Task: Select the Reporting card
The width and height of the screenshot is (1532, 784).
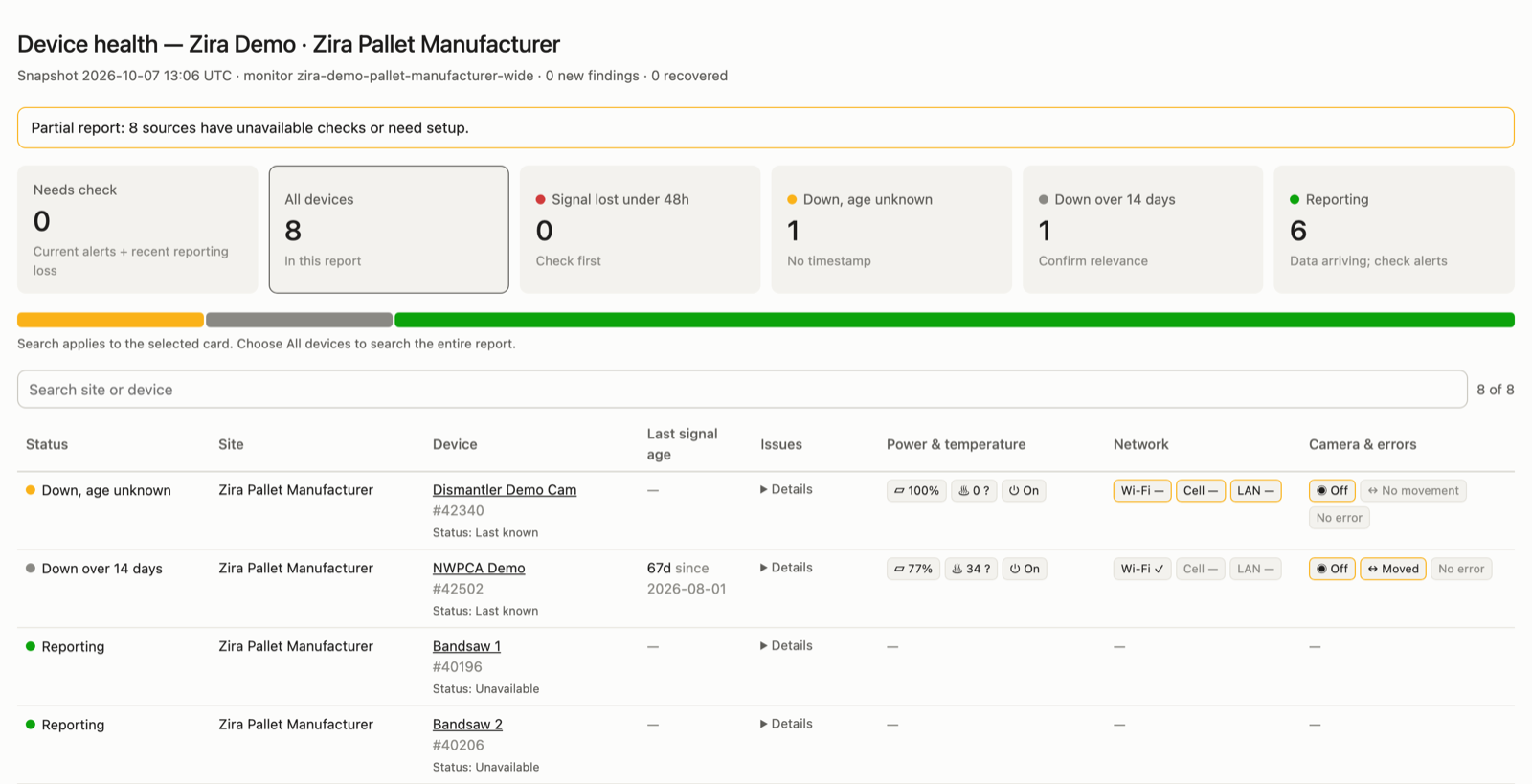Action: pyautogui.click(x=1394, y=230)
